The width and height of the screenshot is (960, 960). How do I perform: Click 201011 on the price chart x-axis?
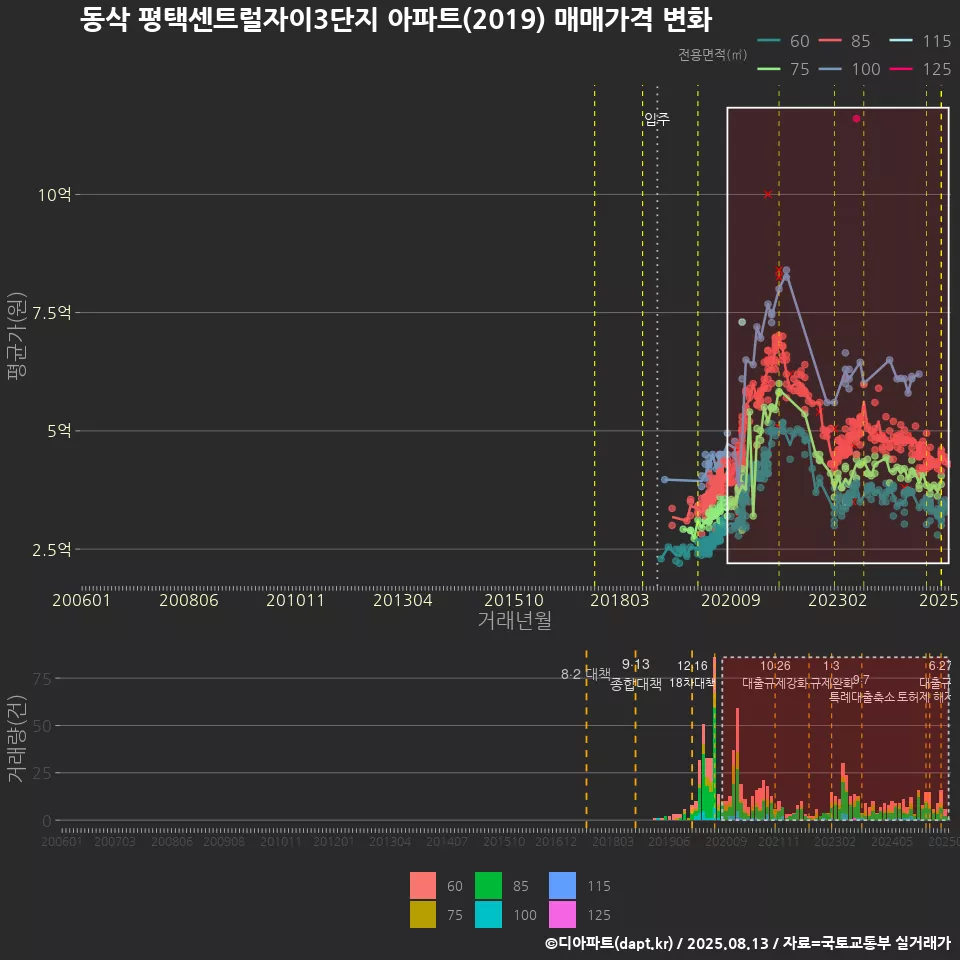pyautogui.click(x=295, y=600)
